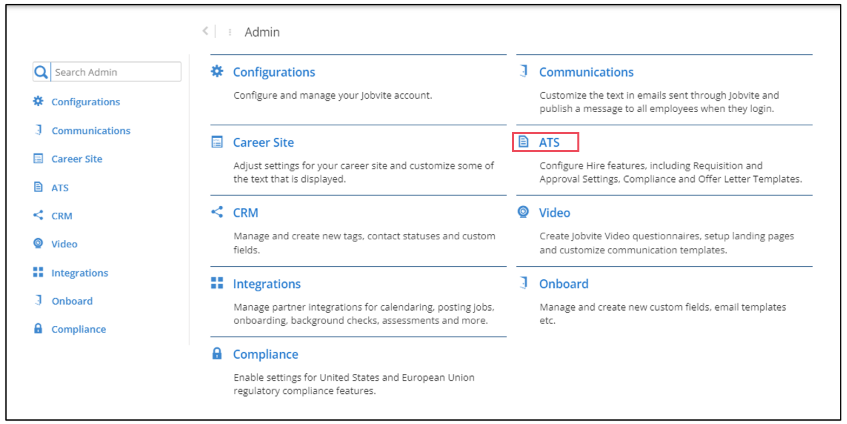Viewport: 847px width, 424px height.
Task: Select Communications in the left sidebar
Action: pyautogui.click(x=90, y=130)
